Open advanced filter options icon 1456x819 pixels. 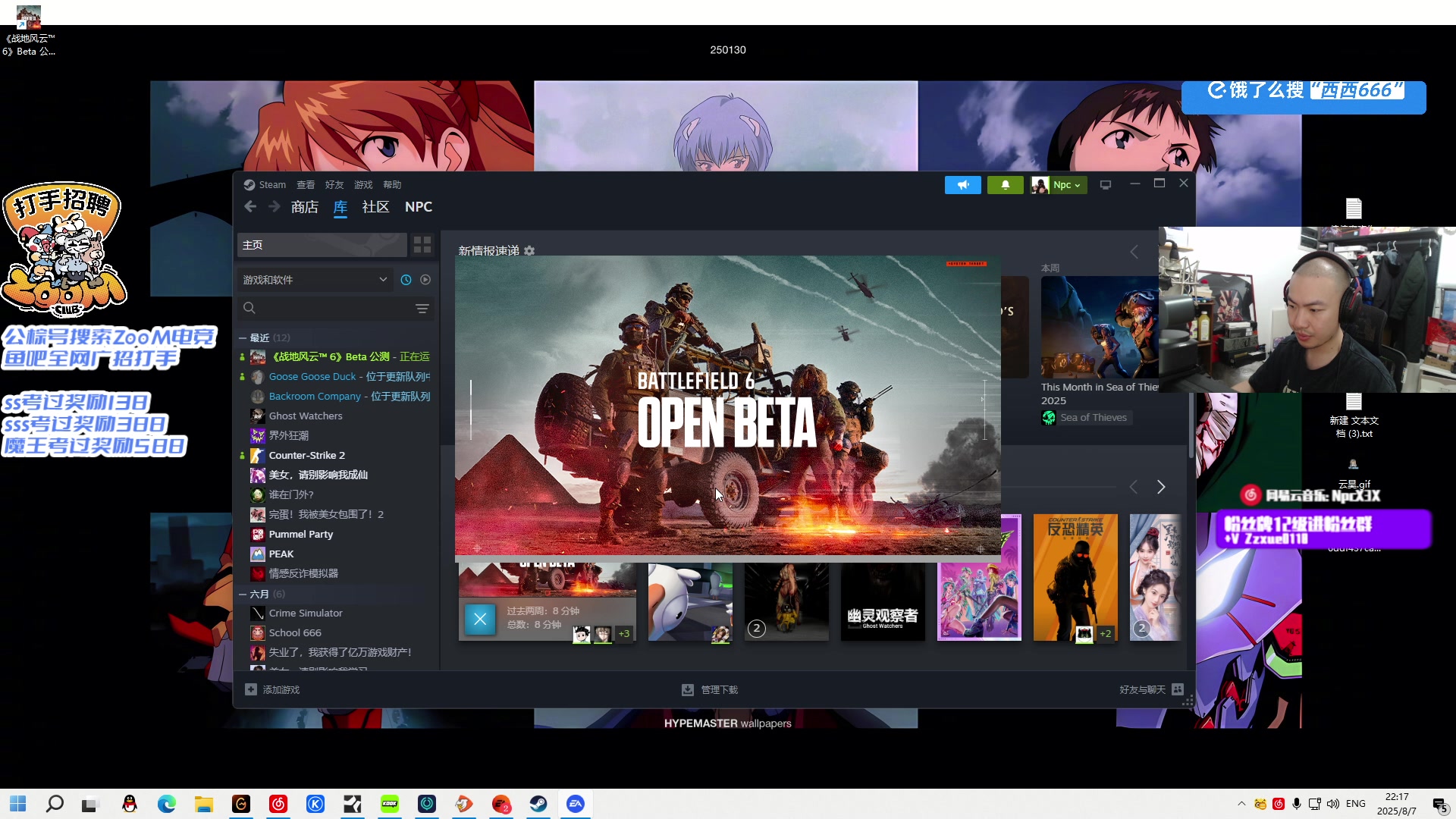click(x=422, y=308)
